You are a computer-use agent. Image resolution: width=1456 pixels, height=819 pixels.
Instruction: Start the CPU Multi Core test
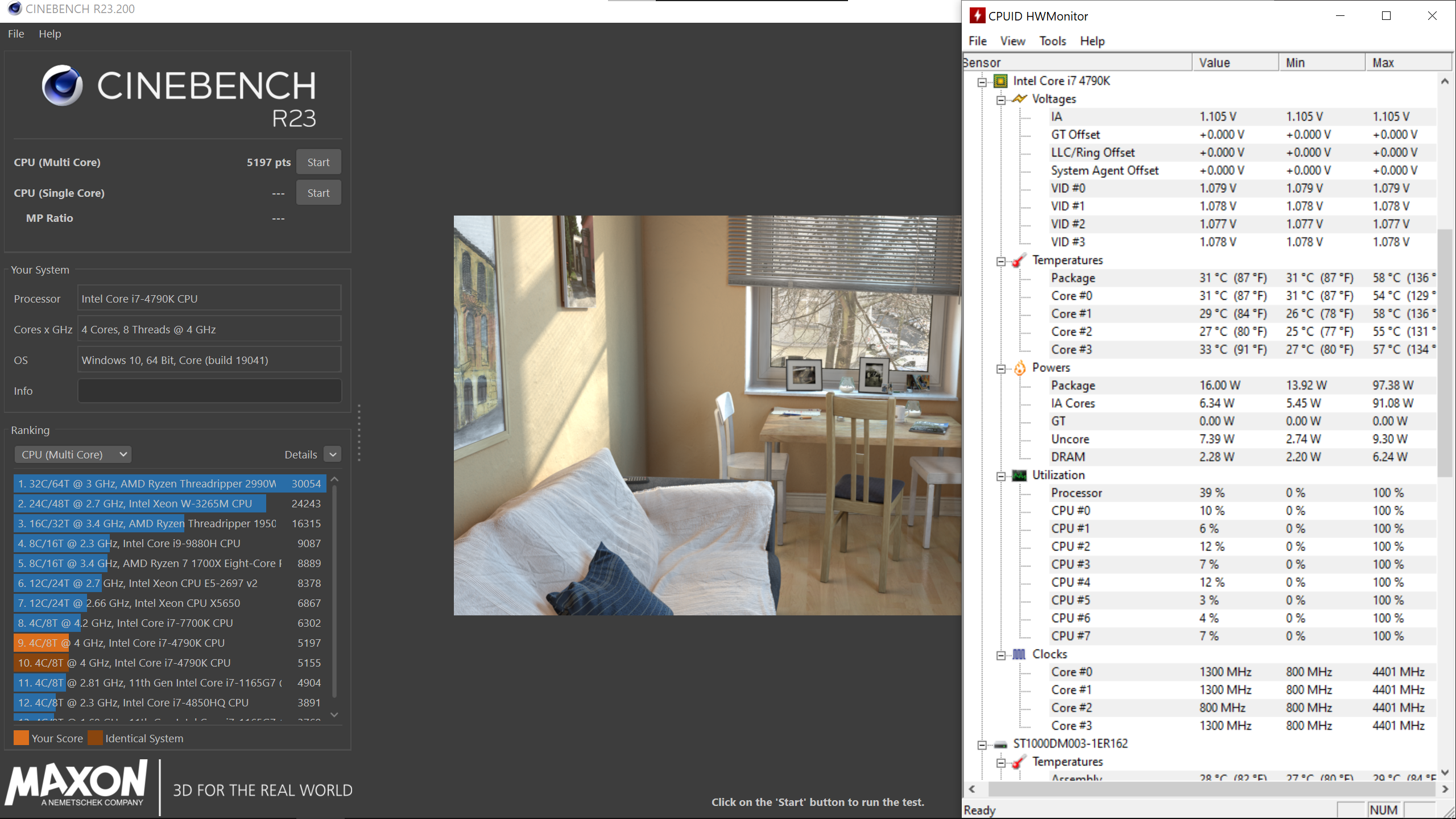(318, 162)
